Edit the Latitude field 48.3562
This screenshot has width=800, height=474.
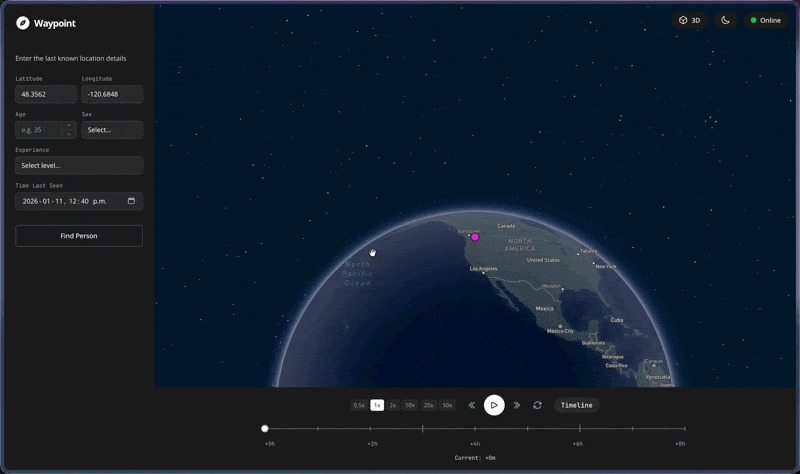46,94
